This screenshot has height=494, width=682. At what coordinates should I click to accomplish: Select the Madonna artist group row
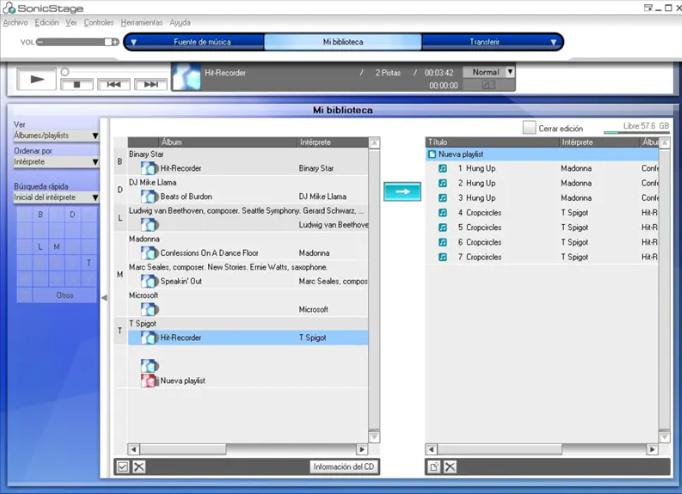click(247, 239)
